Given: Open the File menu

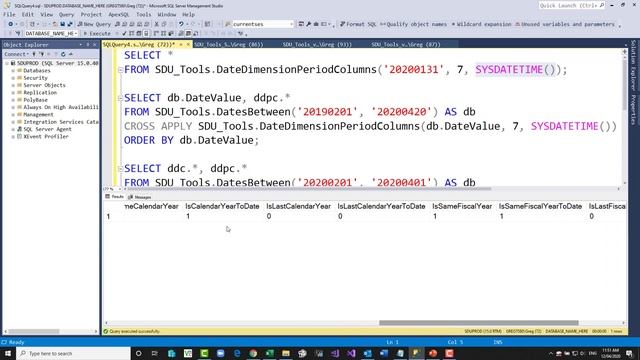Looking at the screenshot, I should [9, 14].
